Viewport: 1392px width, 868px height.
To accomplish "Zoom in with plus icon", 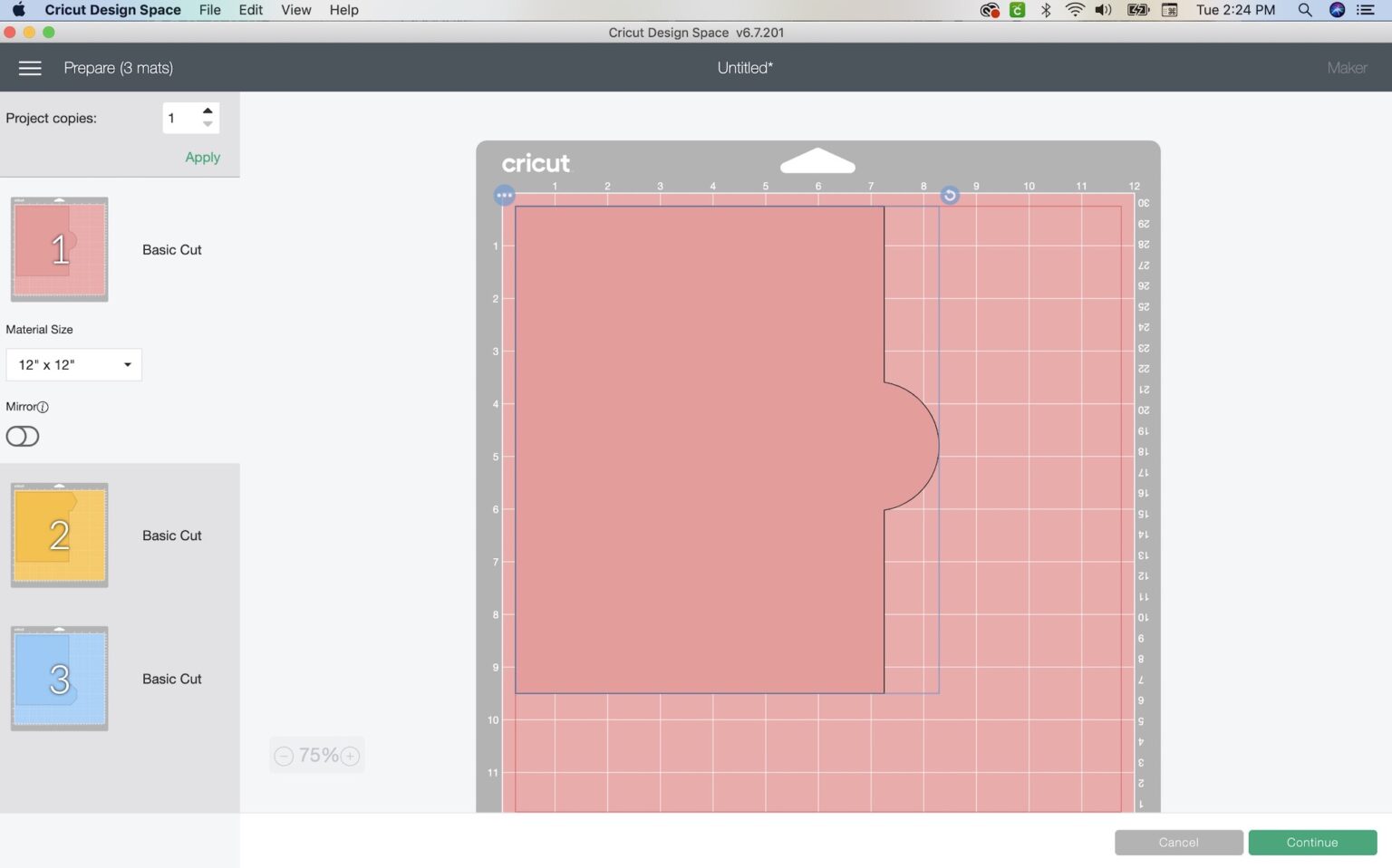I will point(350,756).
